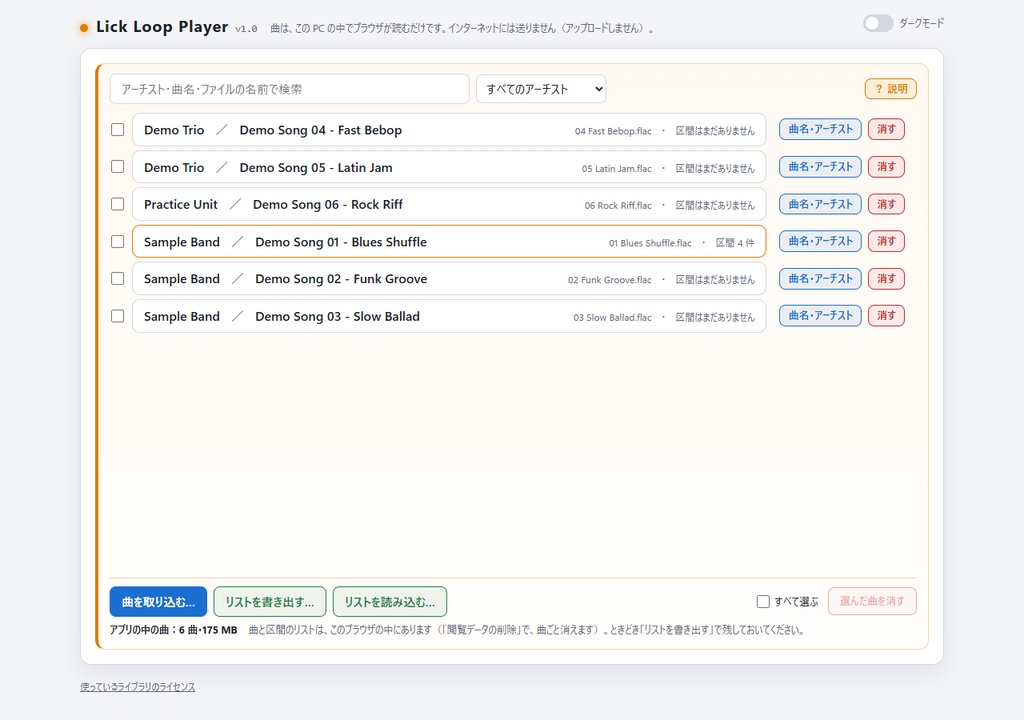Focus the artist, song and file name search field
Viewport: 1024px width, 720px height.
click(289, 89)
